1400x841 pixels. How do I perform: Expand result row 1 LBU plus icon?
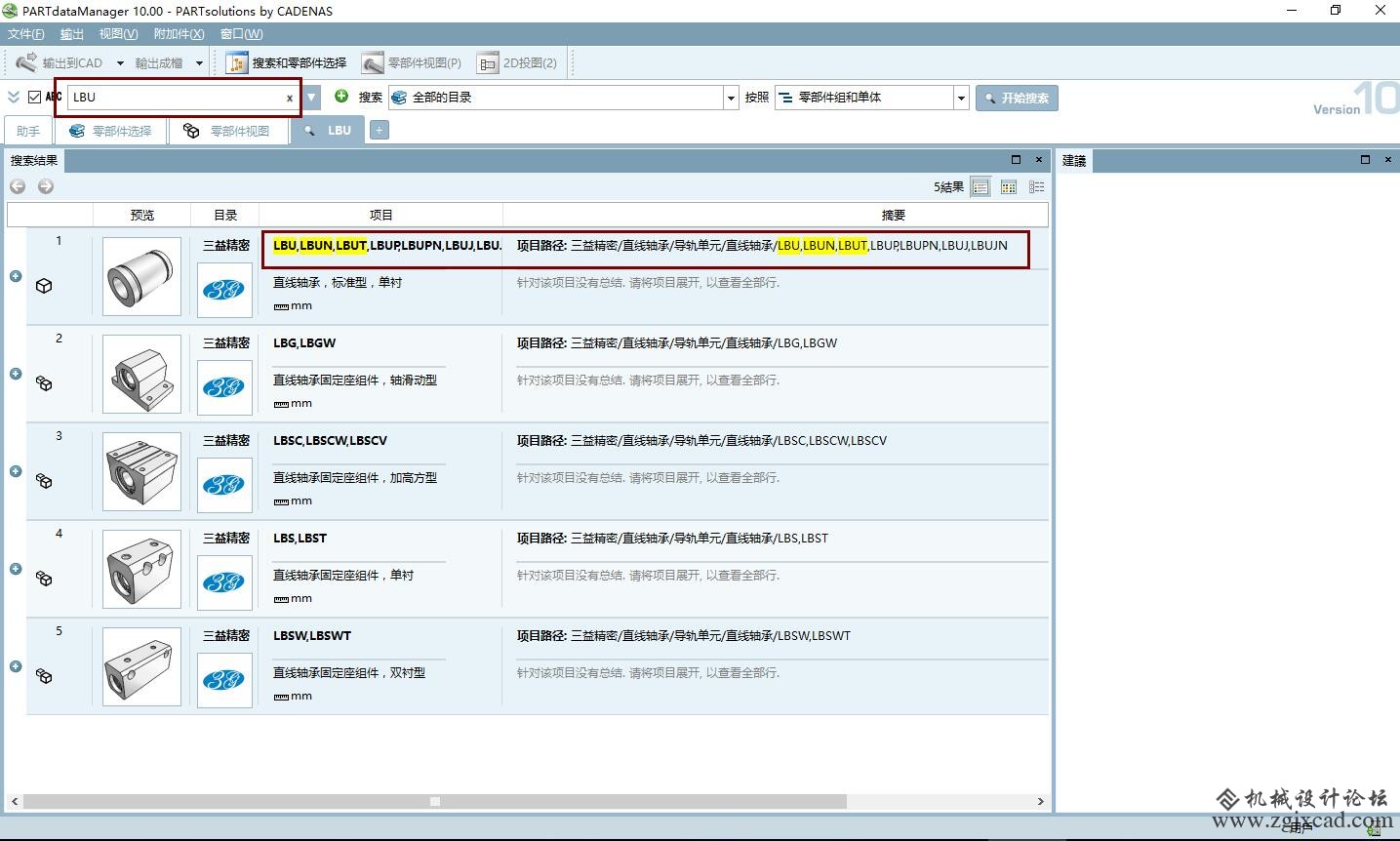pyautogui.click(x=16, y=276)
